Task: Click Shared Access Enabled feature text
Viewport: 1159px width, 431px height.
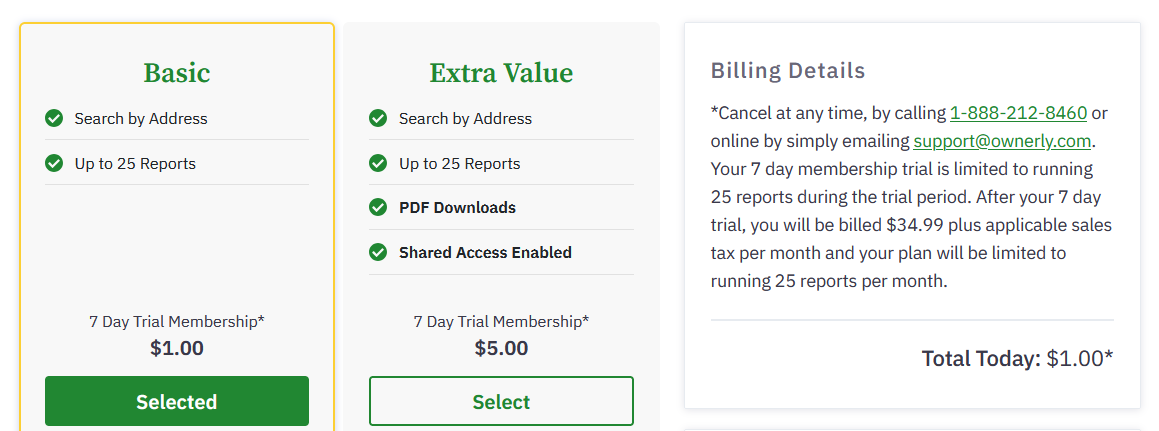Action: [x=485, y=253]
